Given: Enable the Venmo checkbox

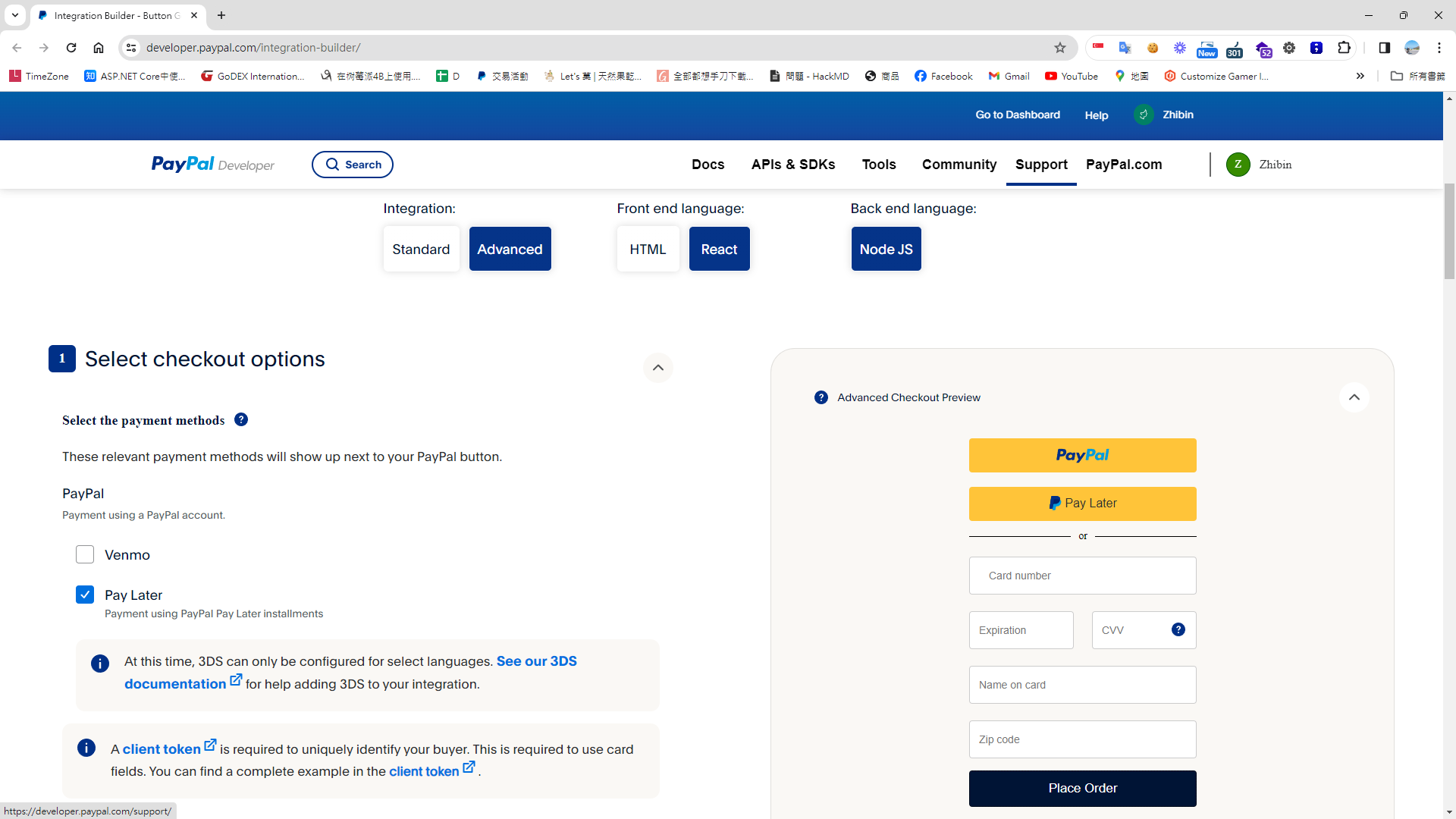Looking at the screenshot, I should coord(85,554).
